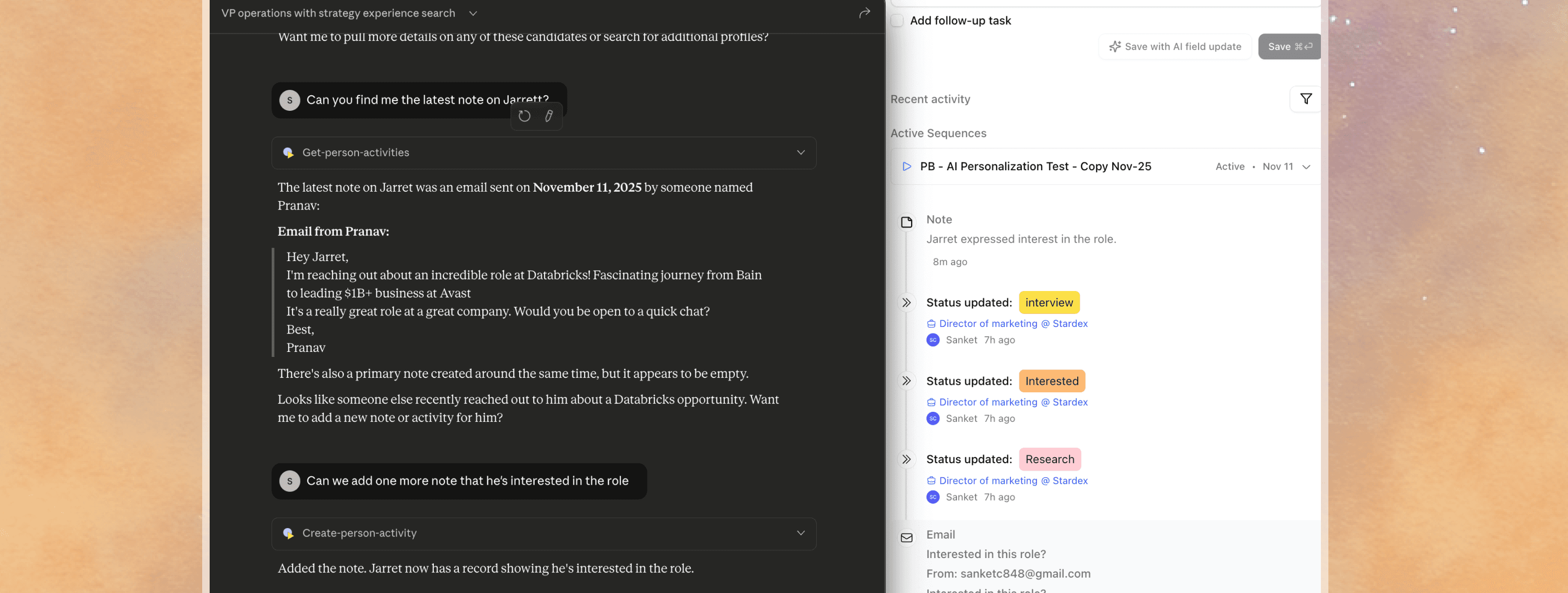
Task: Enable the Add follow-up task checkbox
Action: coord(897,20)
